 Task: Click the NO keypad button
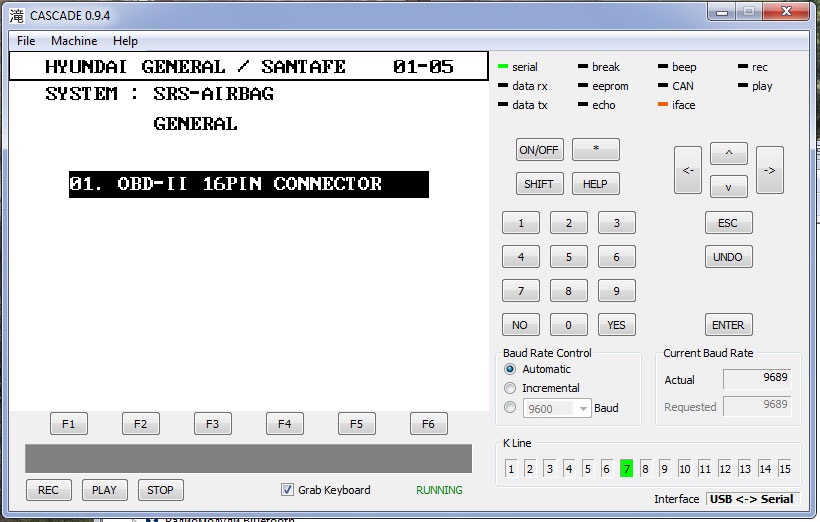521,325
